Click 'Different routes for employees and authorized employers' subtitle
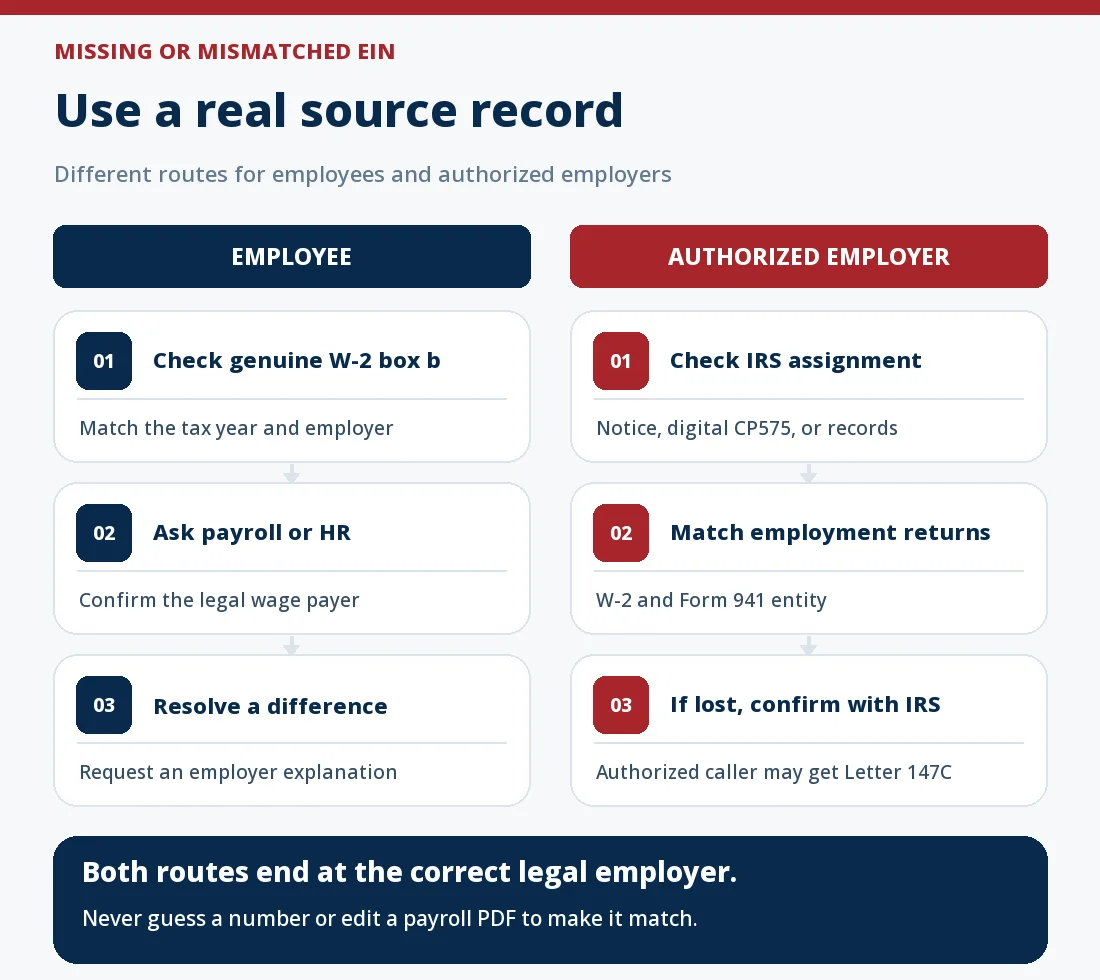The width and height of the screenshot is (1100, 980). pyautogui.click(x=363, y=174)
